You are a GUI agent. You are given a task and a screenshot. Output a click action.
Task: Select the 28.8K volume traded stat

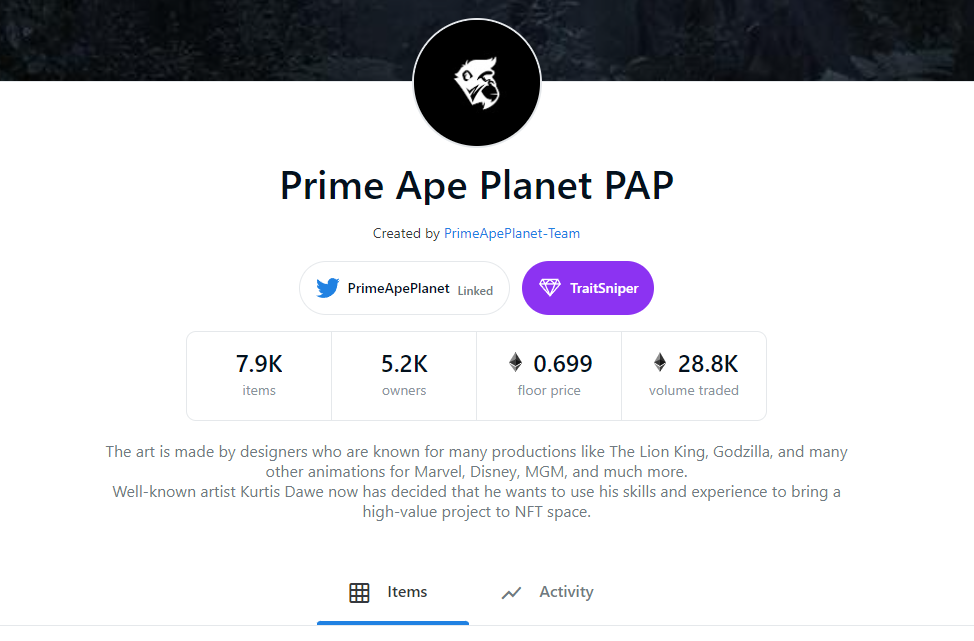(x=694, y=376)
